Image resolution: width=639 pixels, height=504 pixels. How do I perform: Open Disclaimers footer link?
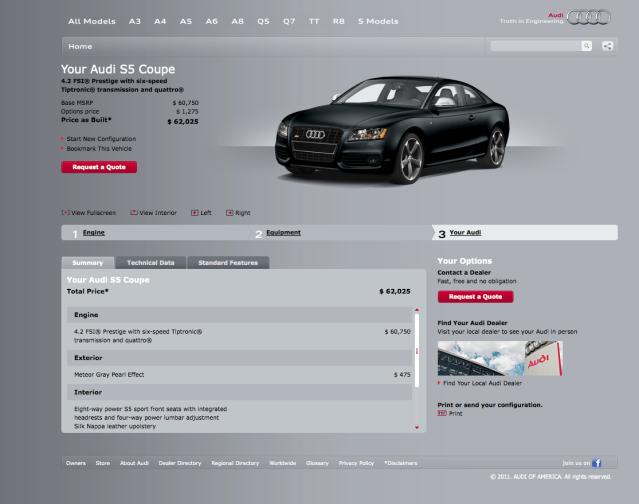click(x=401, y=463)
